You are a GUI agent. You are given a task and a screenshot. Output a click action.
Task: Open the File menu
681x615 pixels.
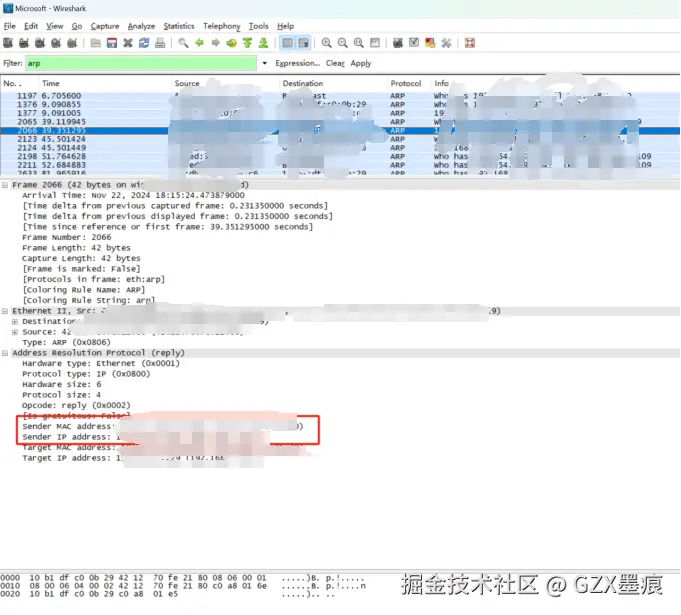click(x=10, y=26)
